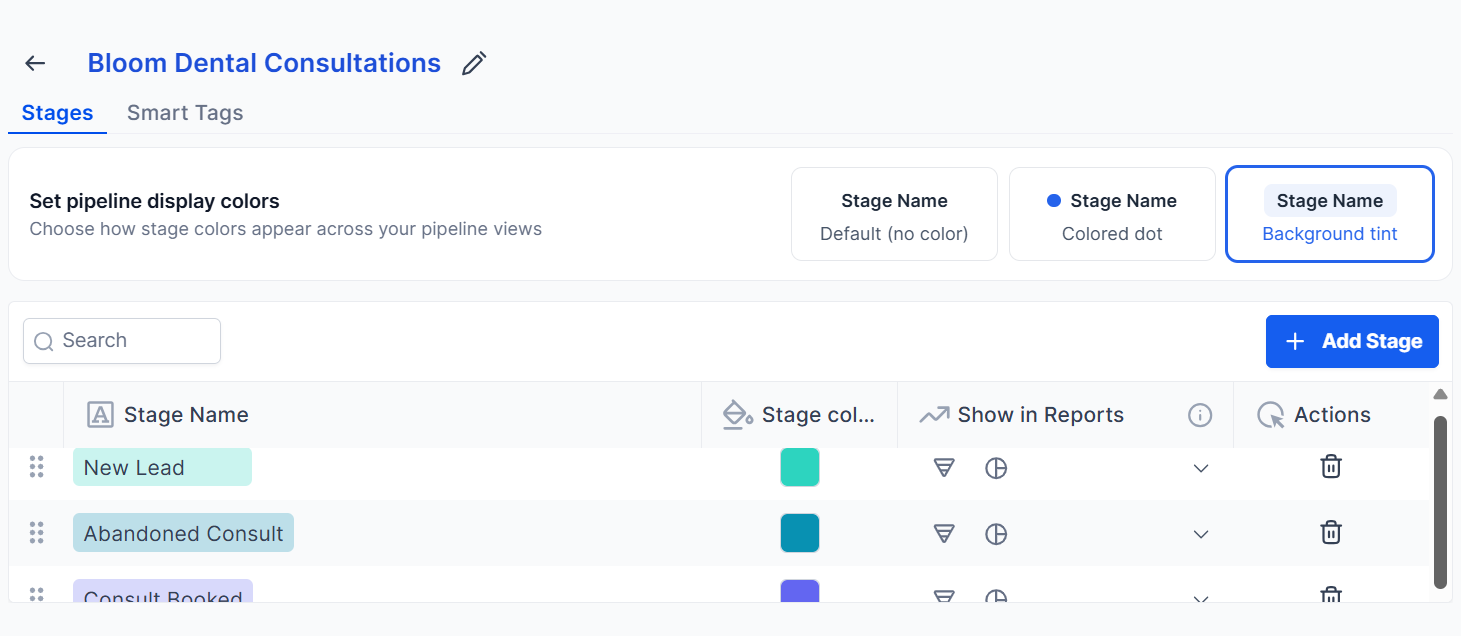Open the Abandoned Consult blue color swatch
Viewport: 1461px width, 636px height.
800,533
